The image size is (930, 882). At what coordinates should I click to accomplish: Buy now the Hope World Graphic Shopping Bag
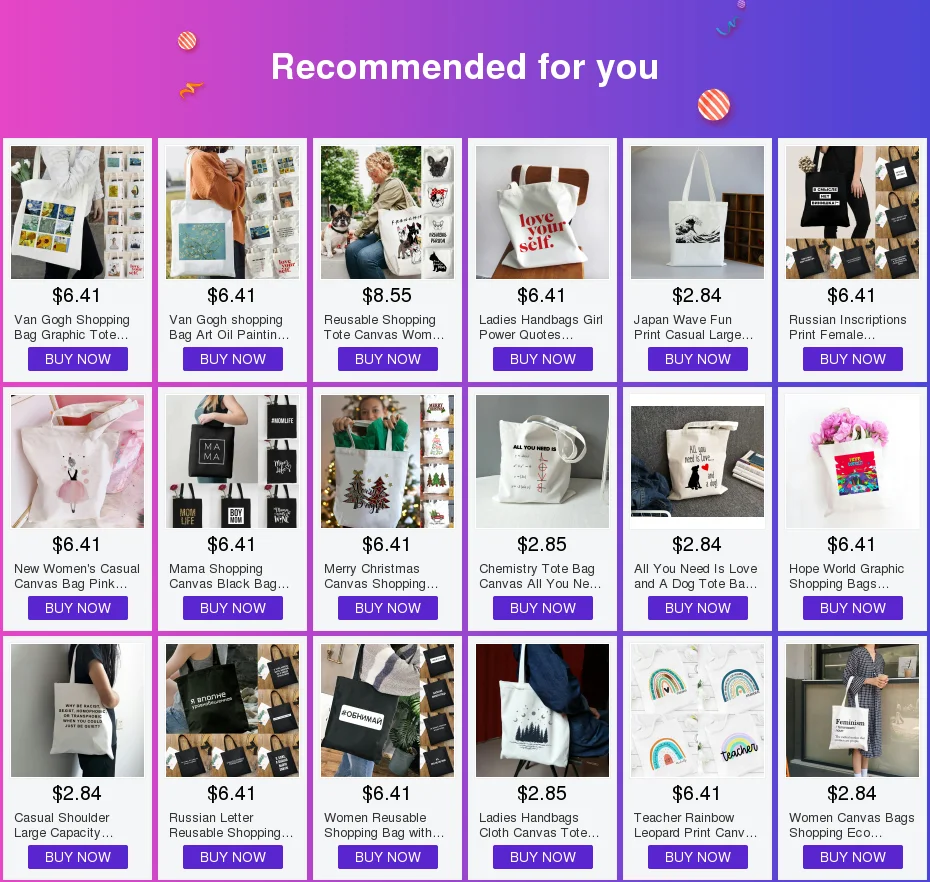tap(853, 608)
